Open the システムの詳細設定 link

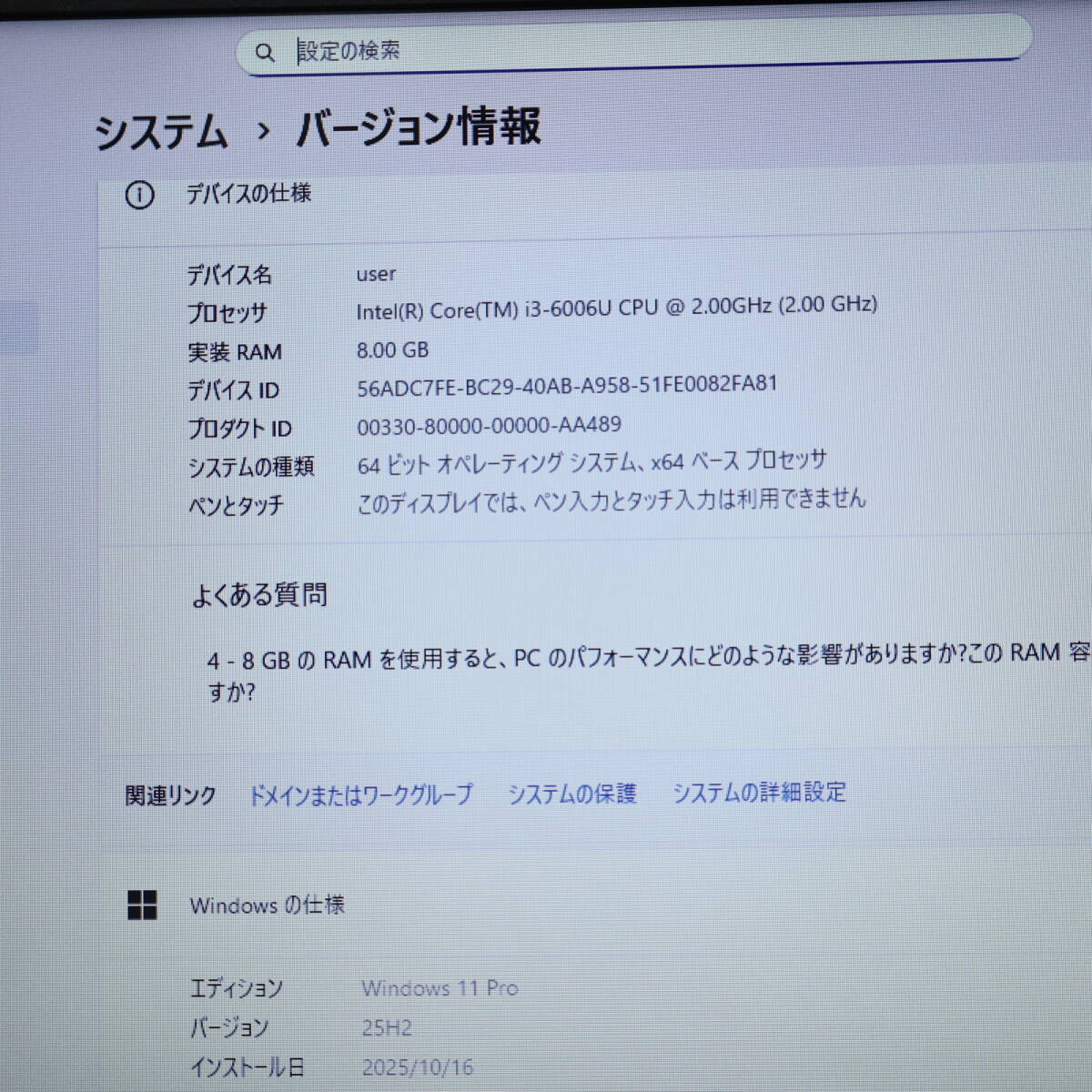pyautogui.click(x=758, y=793)
